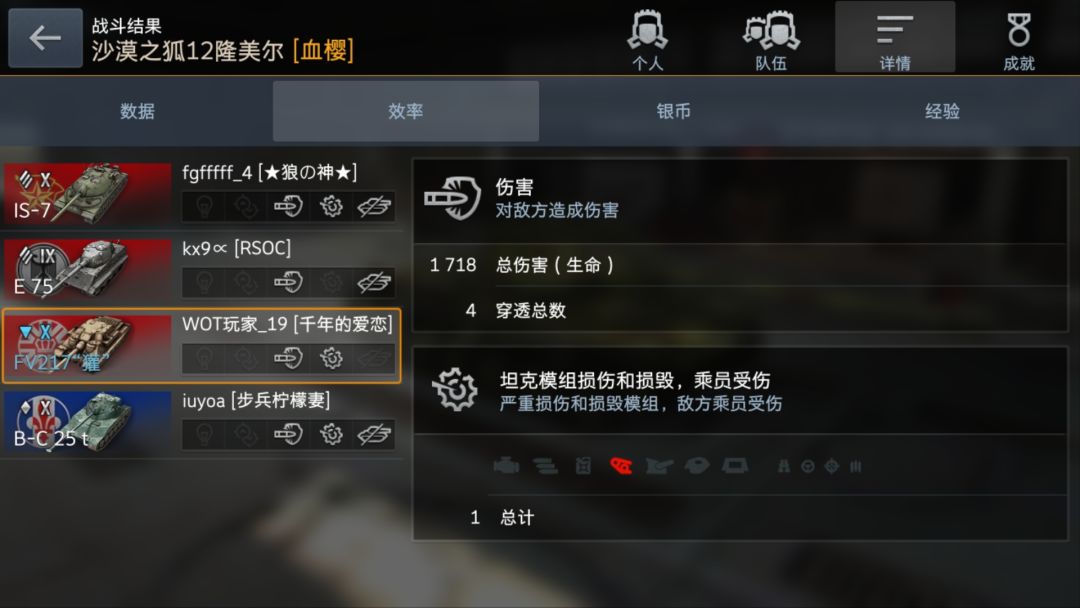Click the module gear icon in IS-7 row
This screenshot has width=1080, height=608.
(x=331, y=206)
